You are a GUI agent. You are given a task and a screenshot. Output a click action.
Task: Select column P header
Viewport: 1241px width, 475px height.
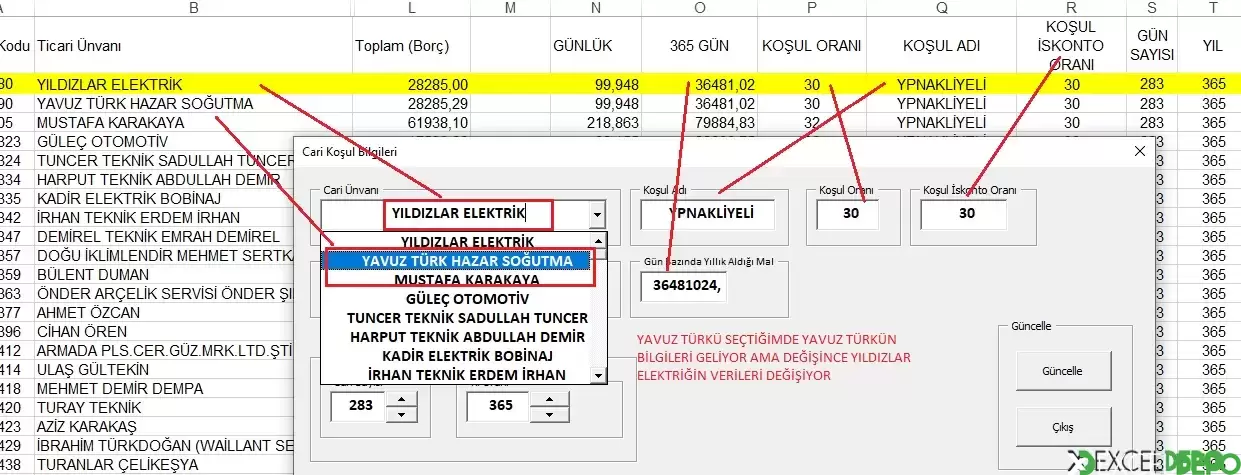coord(812,8)
